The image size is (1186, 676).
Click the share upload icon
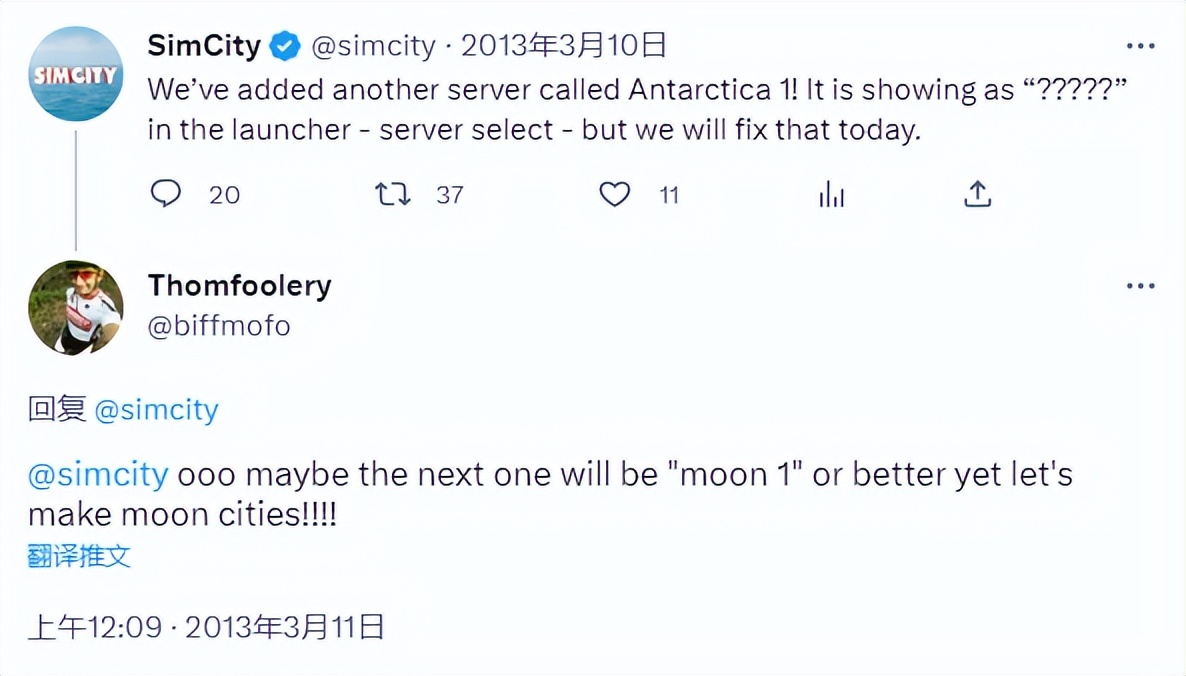pyautogui.click(x=977, y=194)
